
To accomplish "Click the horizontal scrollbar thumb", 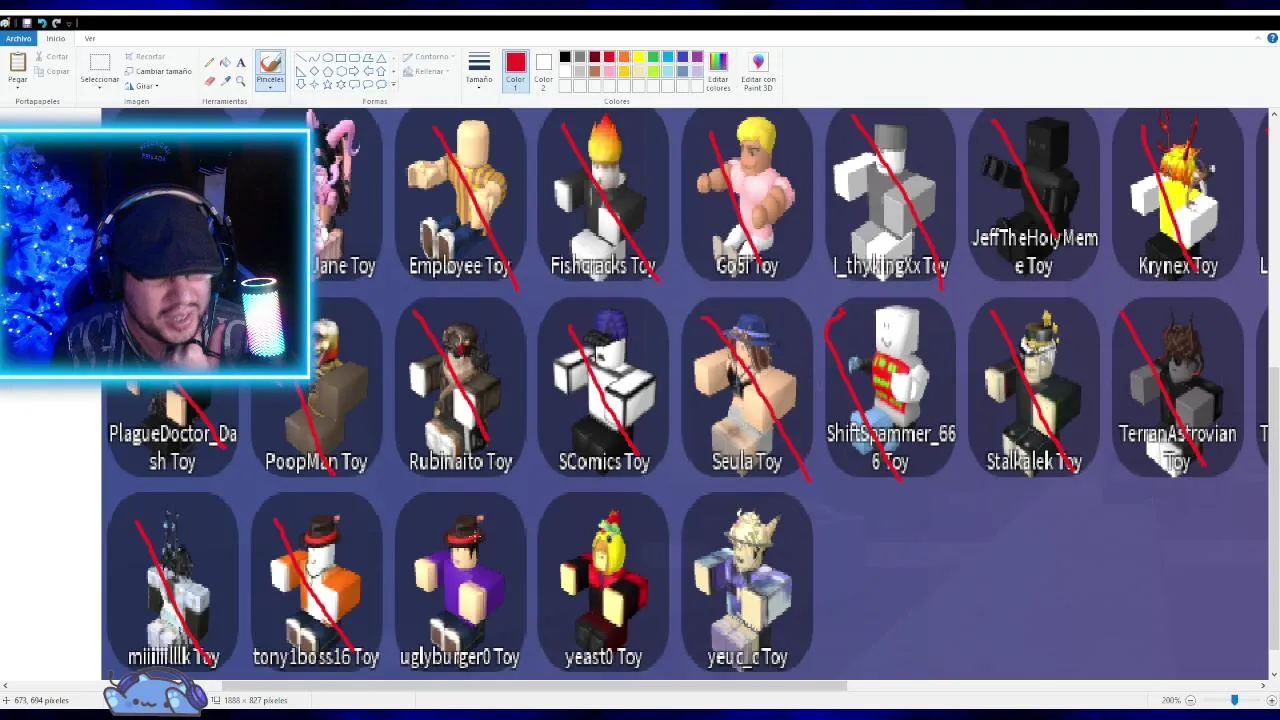I will tap(535, 686).
